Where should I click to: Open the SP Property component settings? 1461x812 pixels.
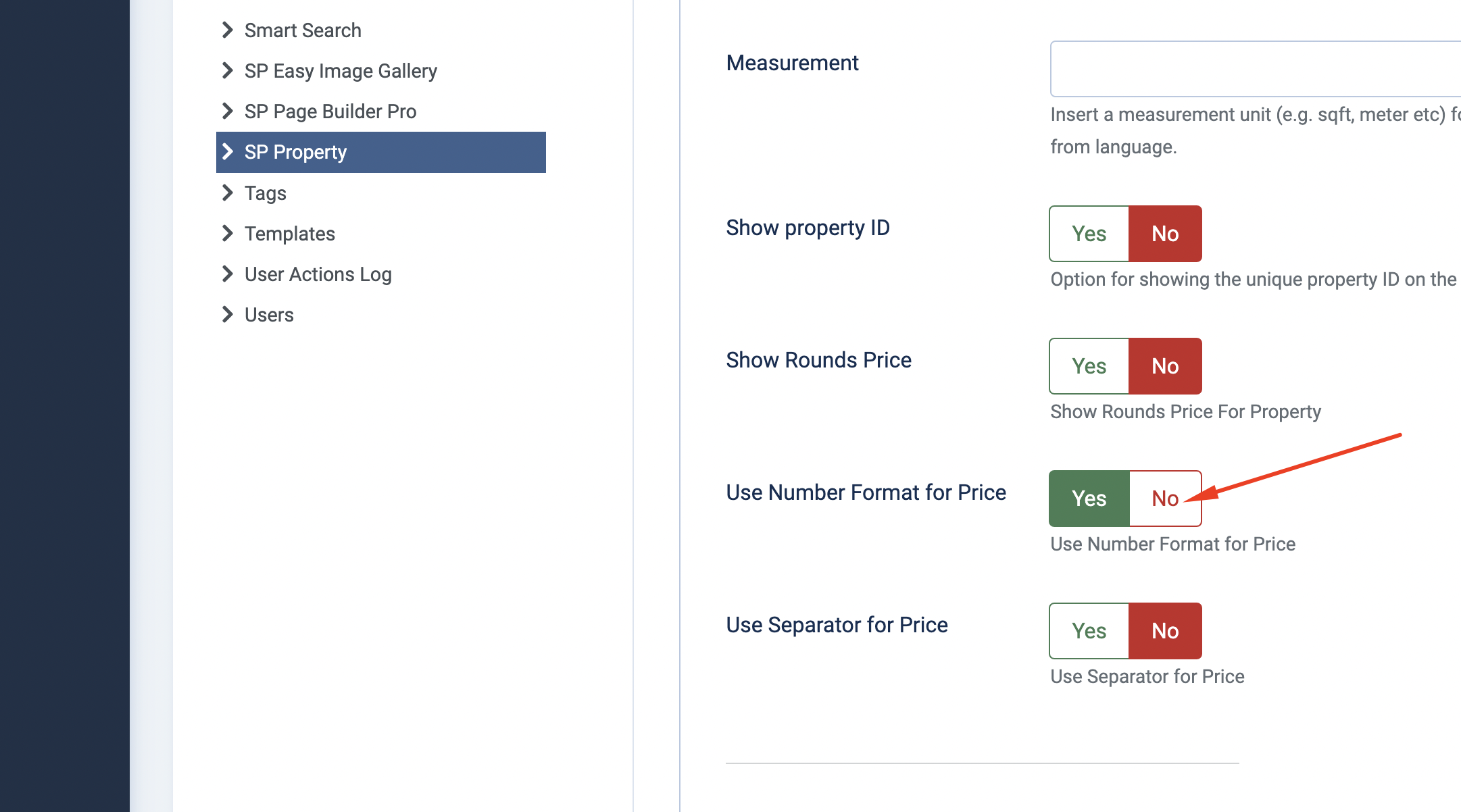(296, 152)
